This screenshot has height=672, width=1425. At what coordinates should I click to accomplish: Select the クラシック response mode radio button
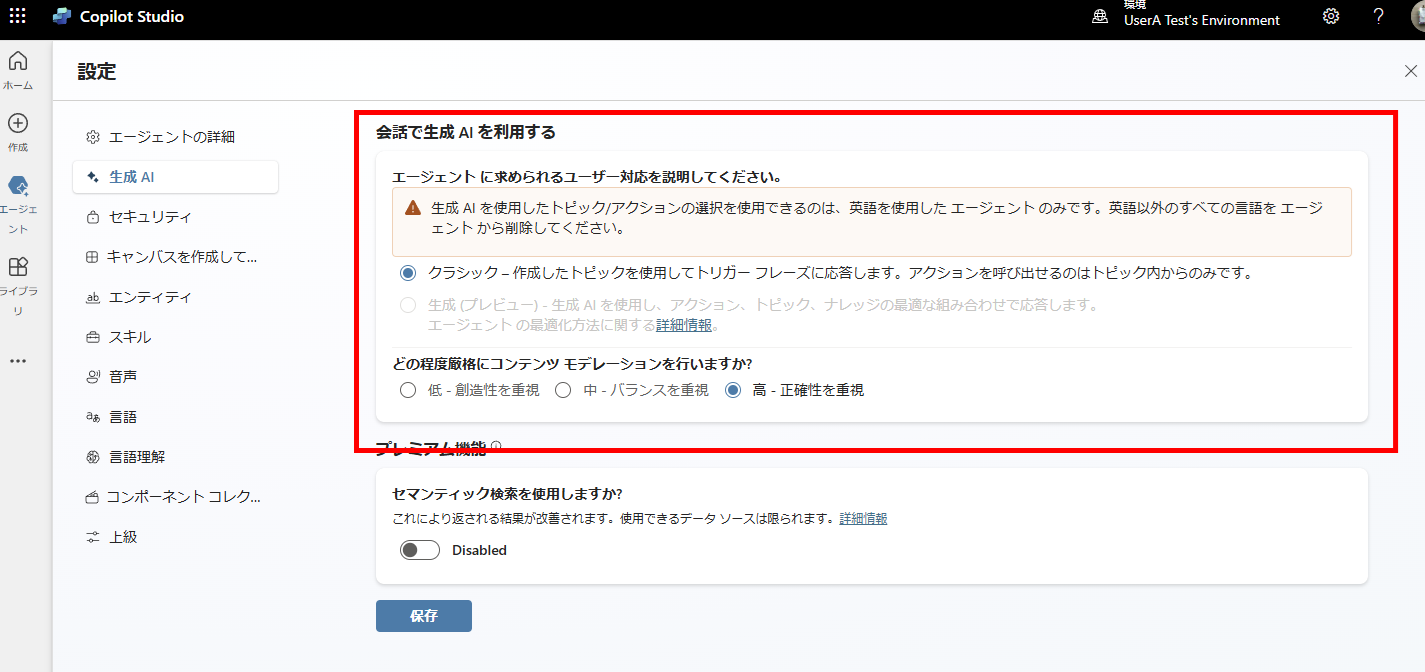coord(408,270)
